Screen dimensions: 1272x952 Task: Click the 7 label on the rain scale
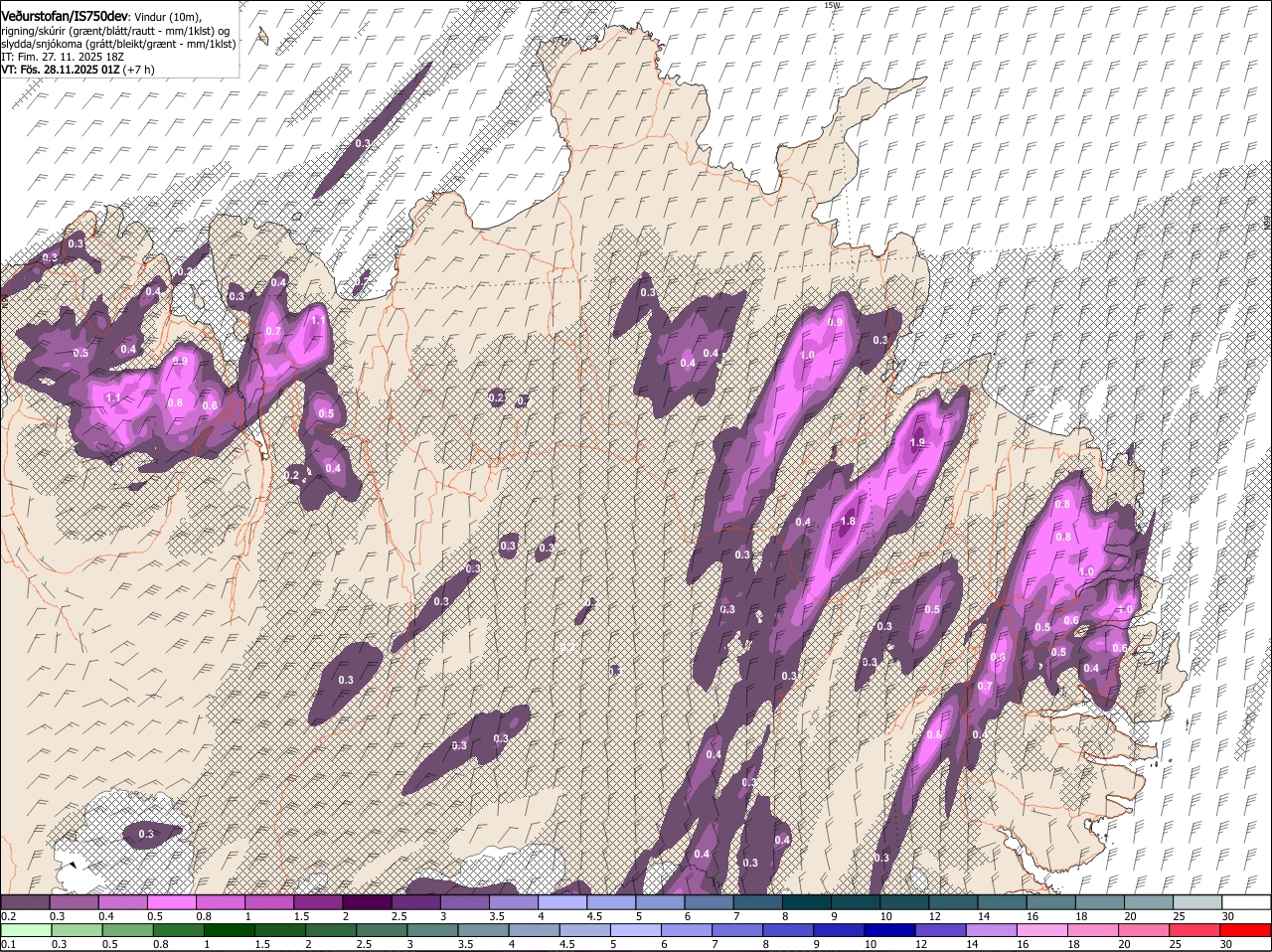(715, 945)
